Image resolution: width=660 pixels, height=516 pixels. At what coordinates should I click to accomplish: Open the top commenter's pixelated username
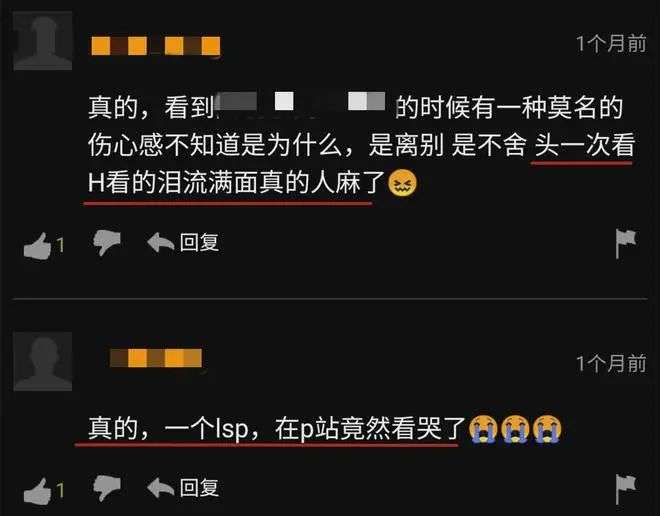pos(156,46)
